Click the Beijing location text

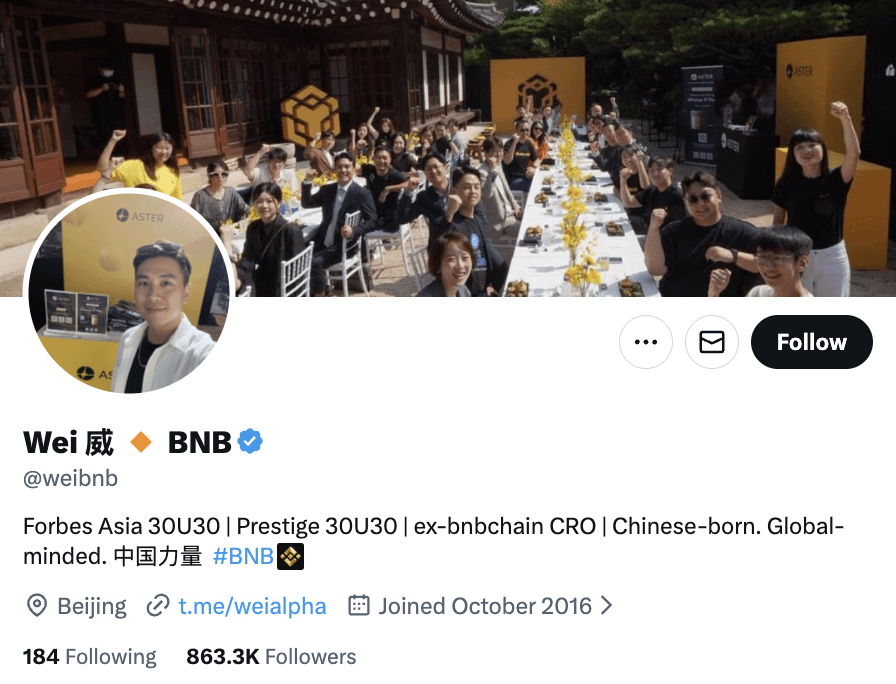92,606
